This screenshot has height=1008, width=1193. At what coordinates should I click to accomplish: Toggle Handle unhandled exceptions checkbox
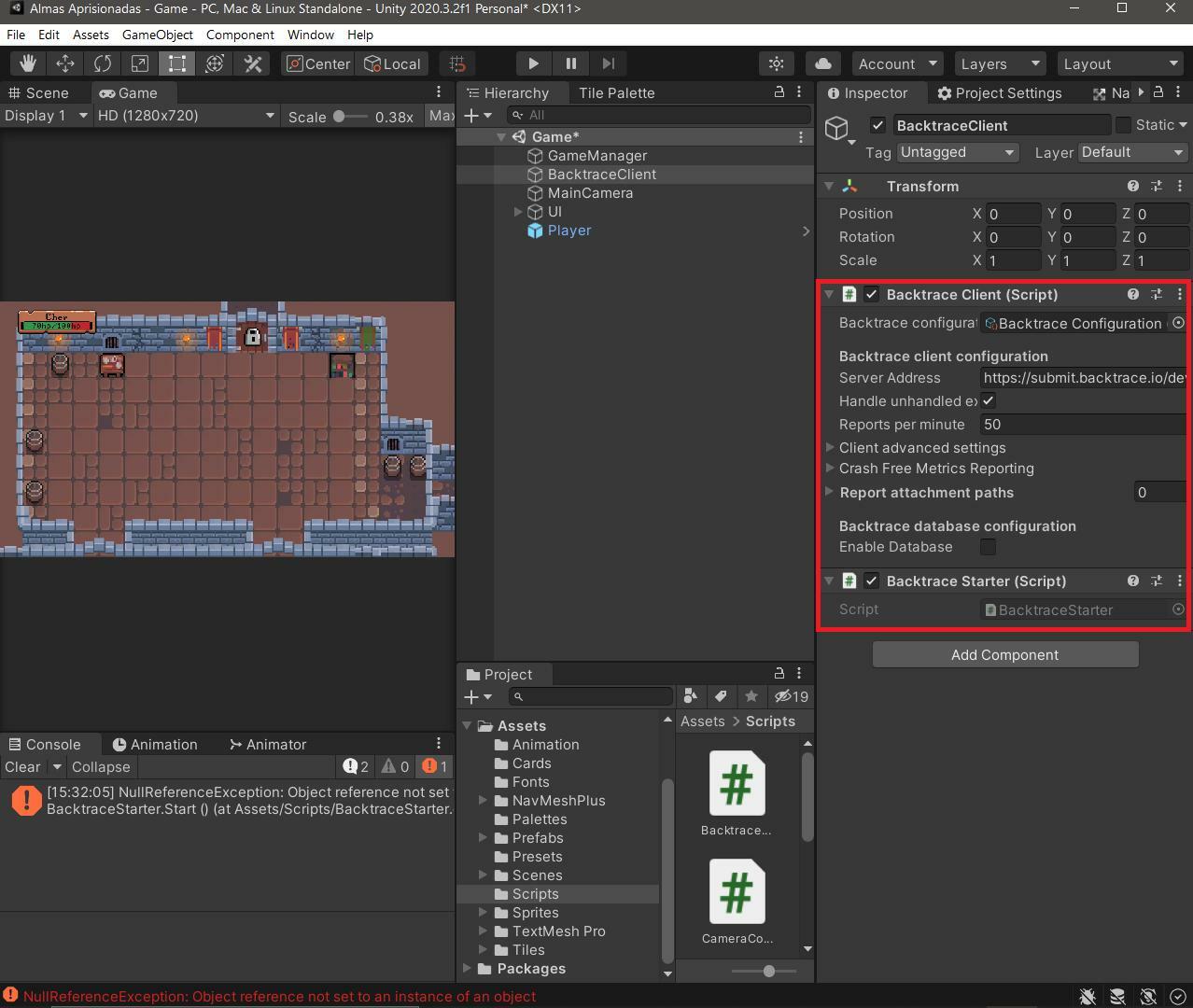click(x=988, y=400)
